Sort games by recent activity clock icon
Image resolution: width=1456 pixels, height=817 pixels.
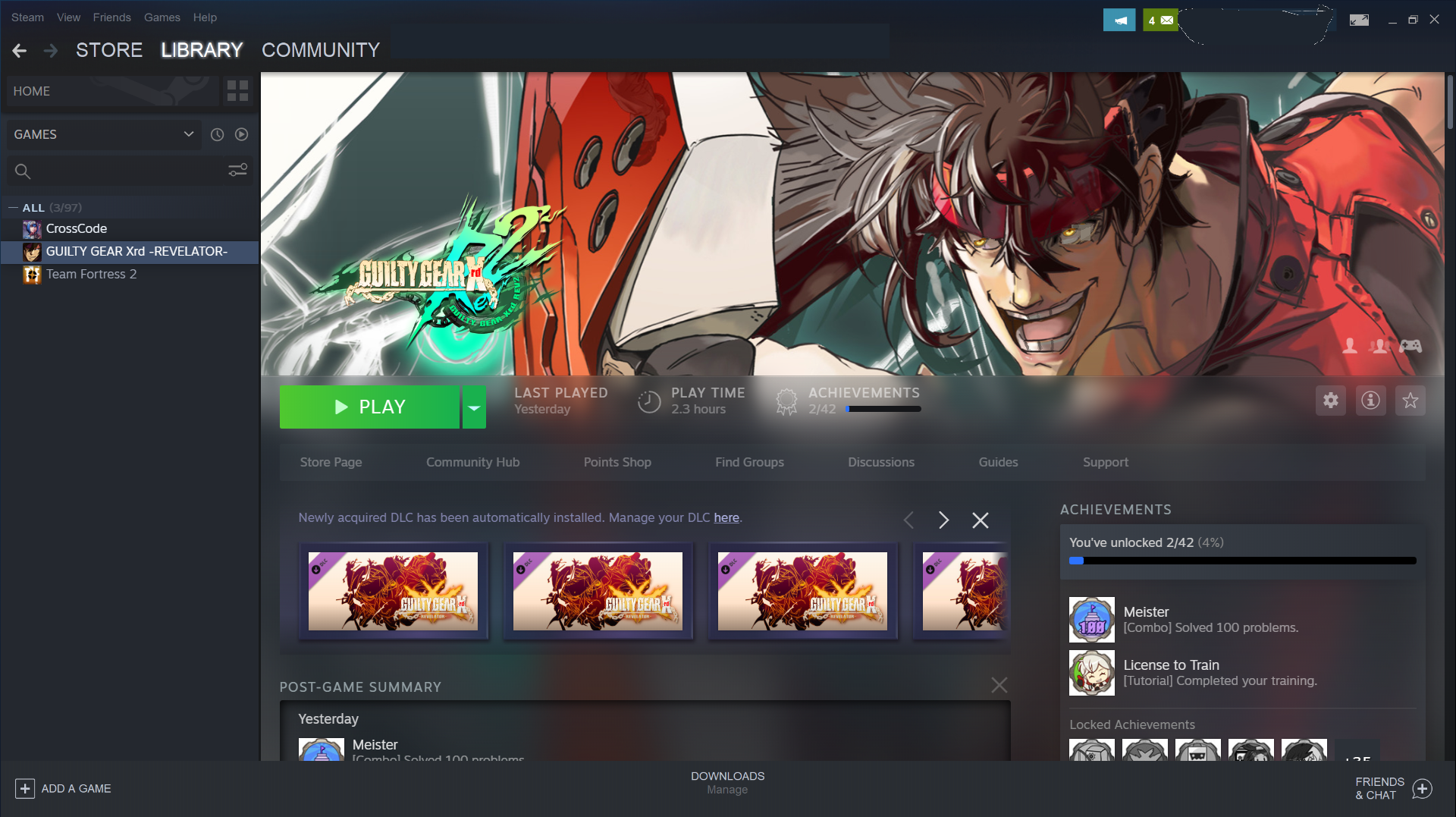click(x=217, y=134)
